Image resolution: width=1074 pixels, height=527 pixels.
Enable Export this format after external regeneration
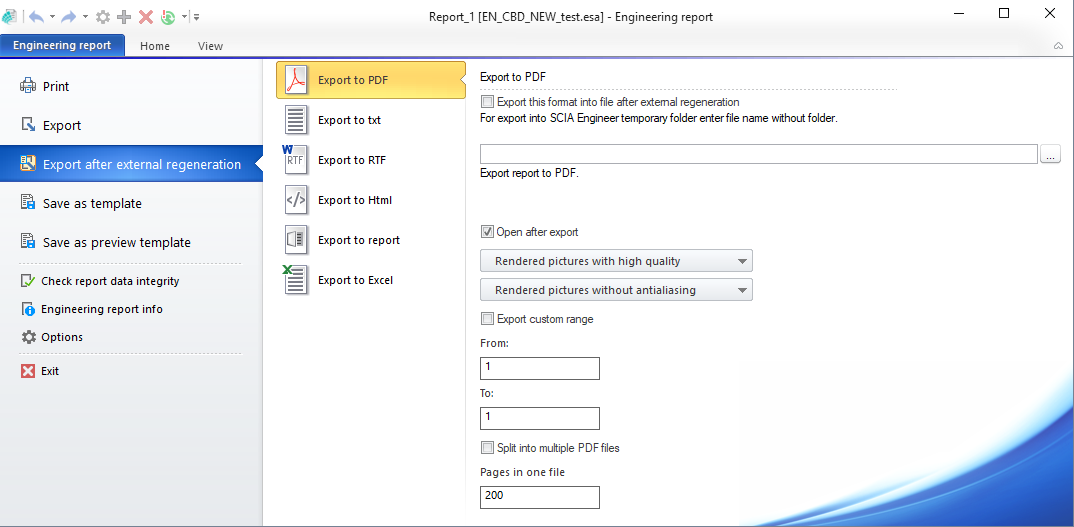pyautogui.click(x=487, y=102)
